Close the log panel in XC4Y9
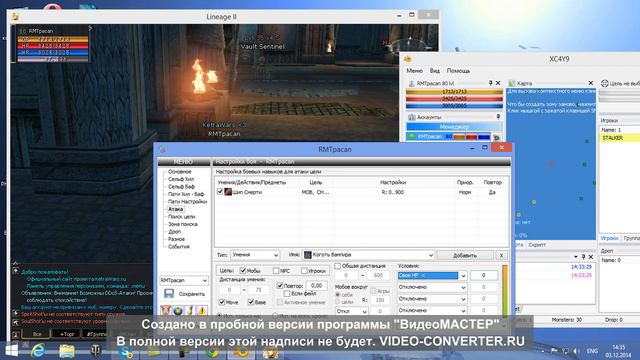The image size is (640, 360). [x=591, y=257]
